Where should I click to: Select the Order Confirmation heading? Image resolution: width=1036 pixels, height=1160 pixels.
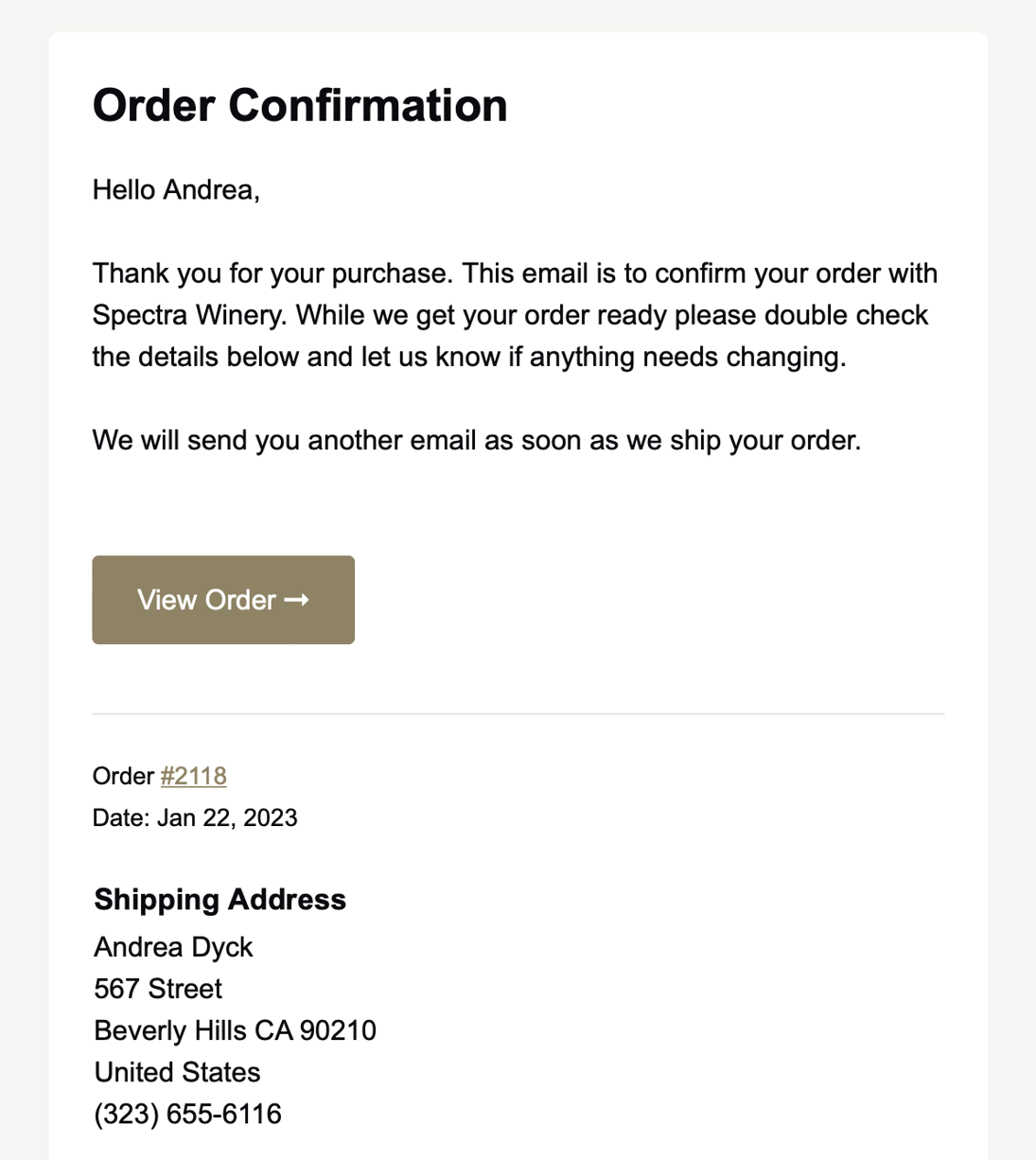click(x=299, y=105)
